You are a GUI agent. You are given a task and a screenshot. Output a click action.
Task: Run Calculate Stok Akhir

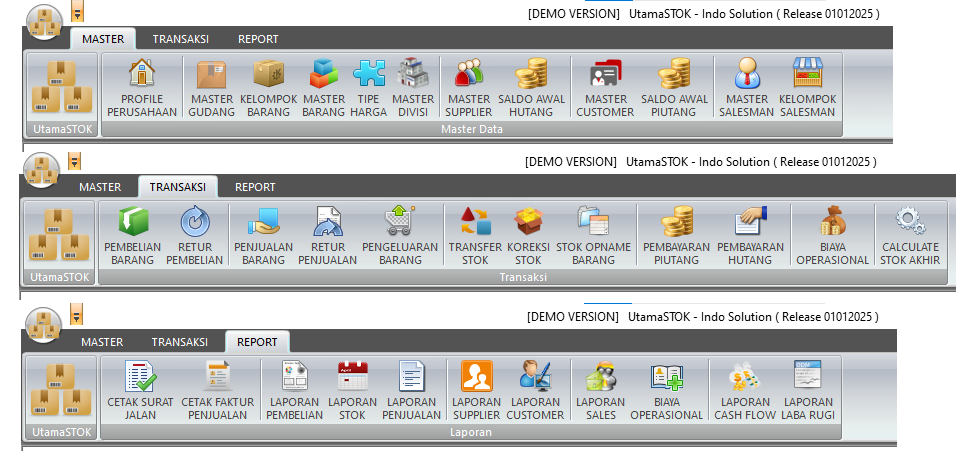910,236
